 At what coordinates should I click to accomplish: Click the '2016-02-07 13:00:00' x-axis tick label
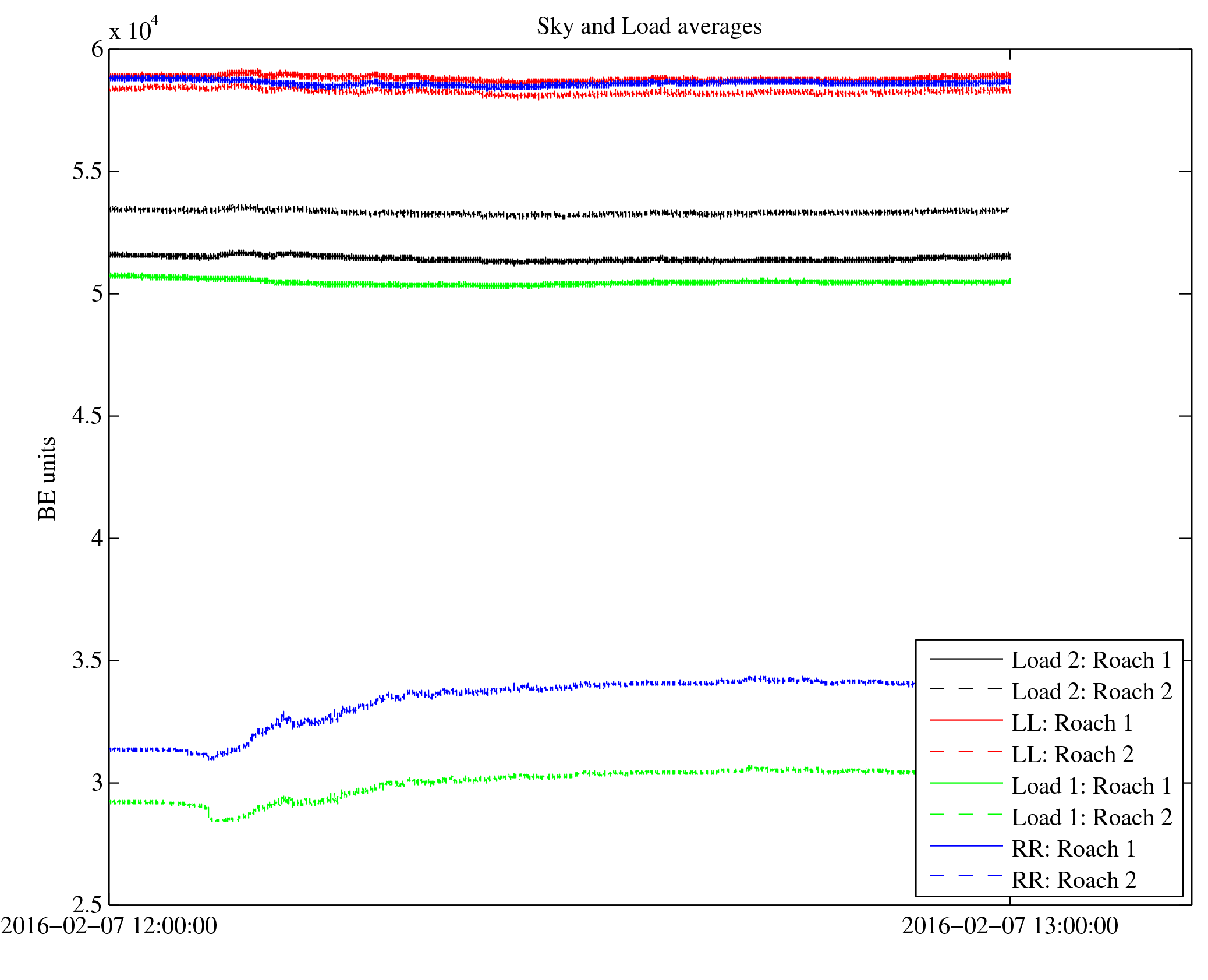(x=1009, y=926)
